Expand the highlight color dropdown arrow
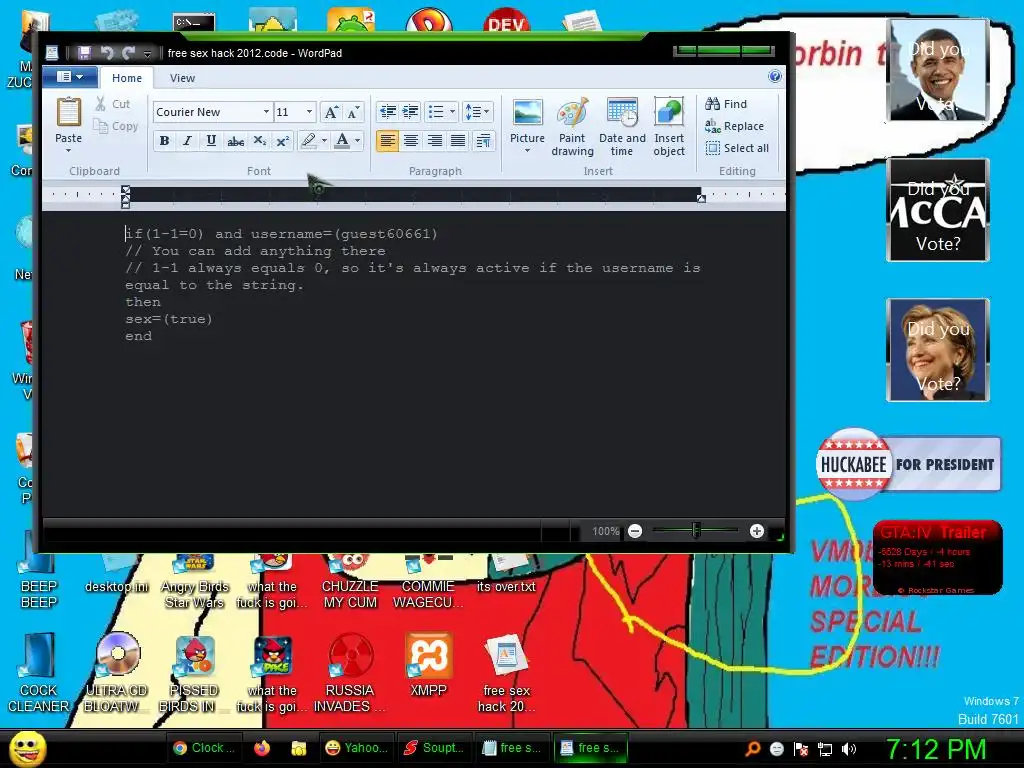This screenshot has width=1024, height=768. [x=324, y=140]
